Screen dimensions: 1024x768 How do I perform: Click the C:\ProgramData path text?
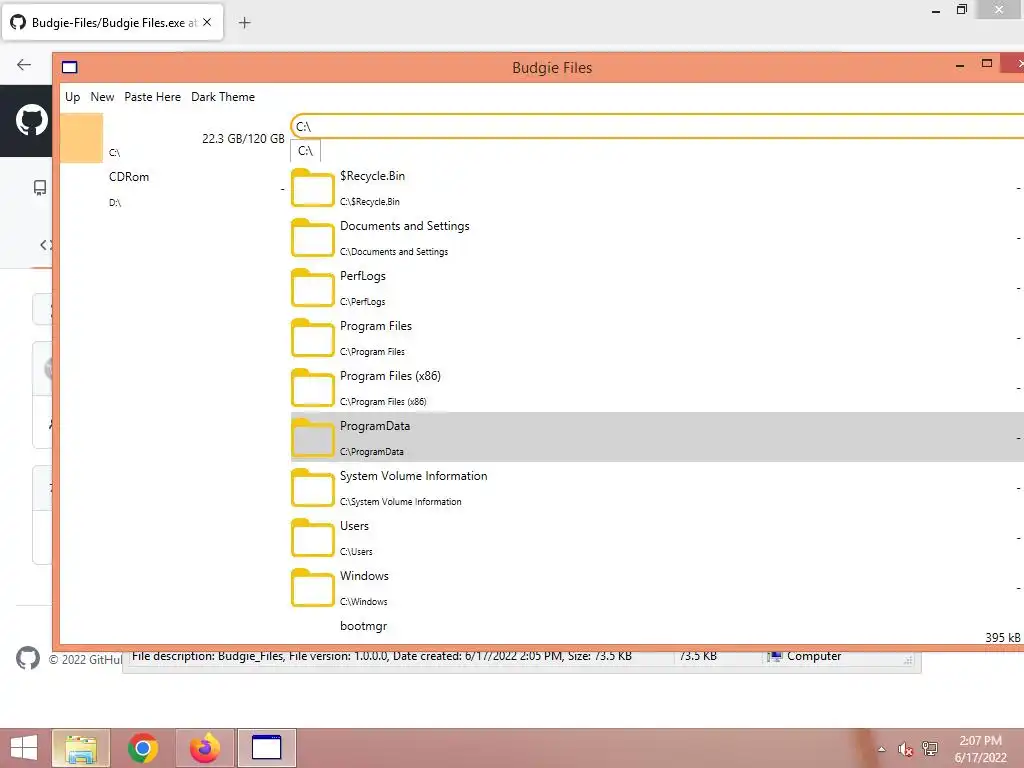point(372,452)
